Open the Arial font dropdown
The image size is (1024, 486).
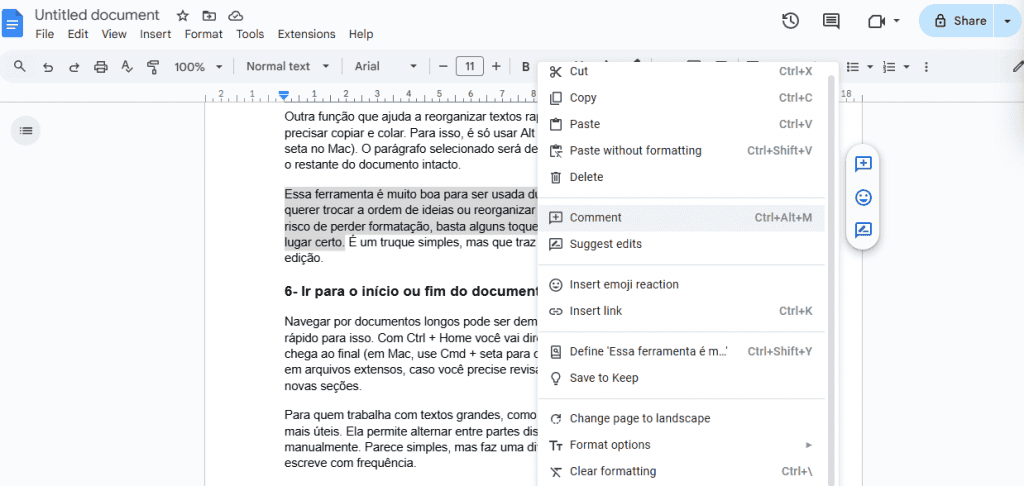pyautogui.click(x=386, y=67)
